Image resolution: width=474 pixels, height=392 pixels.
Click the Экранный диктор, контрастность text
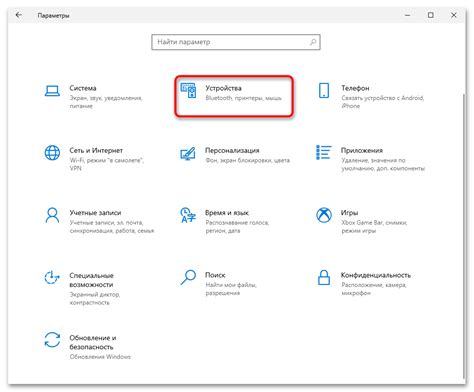pyautogui.click(x=95, y=298)
